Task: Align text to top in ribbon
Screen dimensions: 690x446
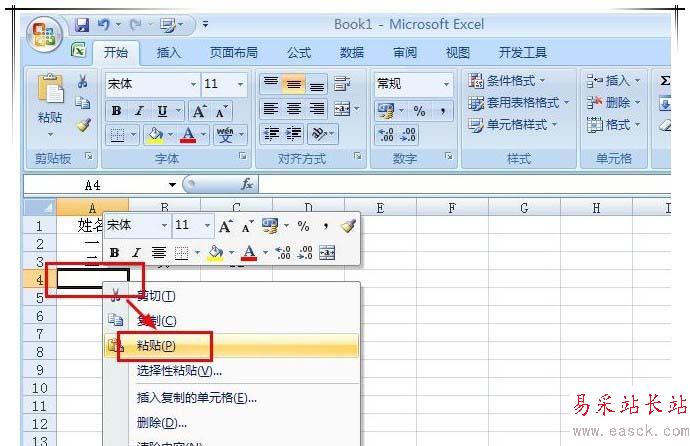Action: pos(271,83)
